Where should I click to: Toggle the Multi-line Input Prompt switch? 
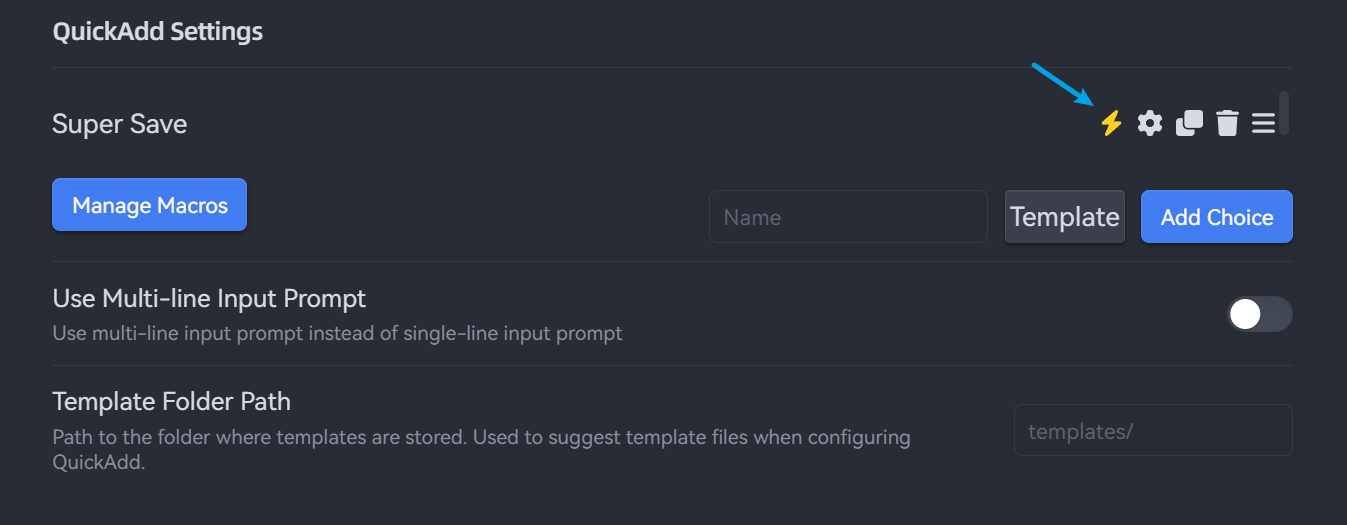1259,314
